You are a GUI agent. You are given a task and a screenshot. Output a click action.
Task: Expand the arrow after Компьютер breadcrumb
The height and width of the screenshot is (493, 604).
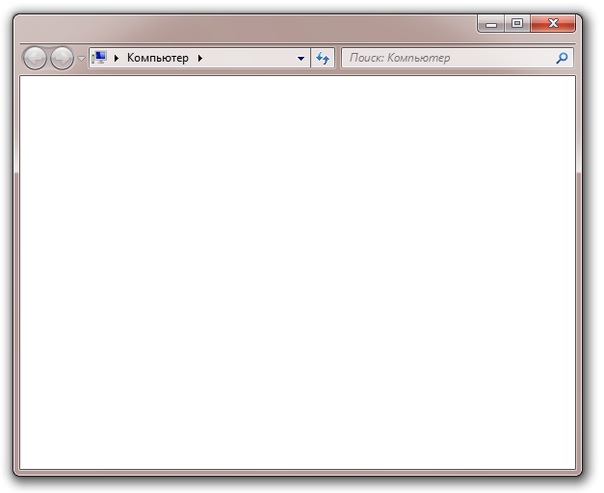point(200,58)
